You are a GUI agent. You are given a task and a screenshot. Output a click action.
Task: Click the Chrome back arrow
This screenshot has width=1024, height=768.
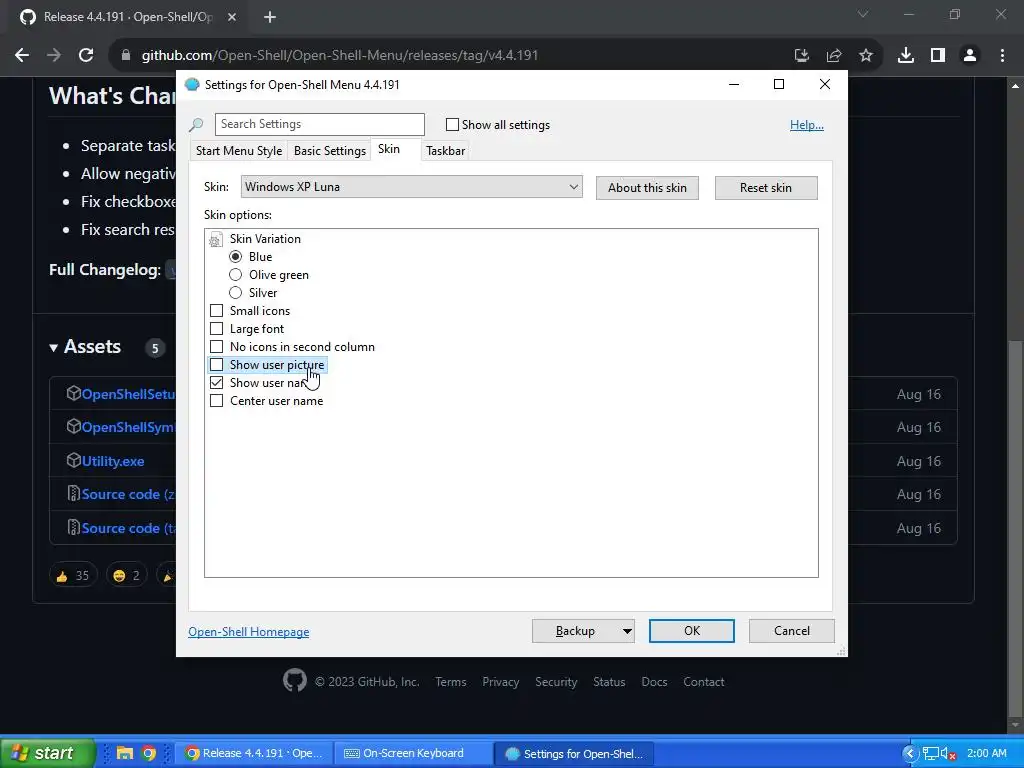tap(22, 56)
